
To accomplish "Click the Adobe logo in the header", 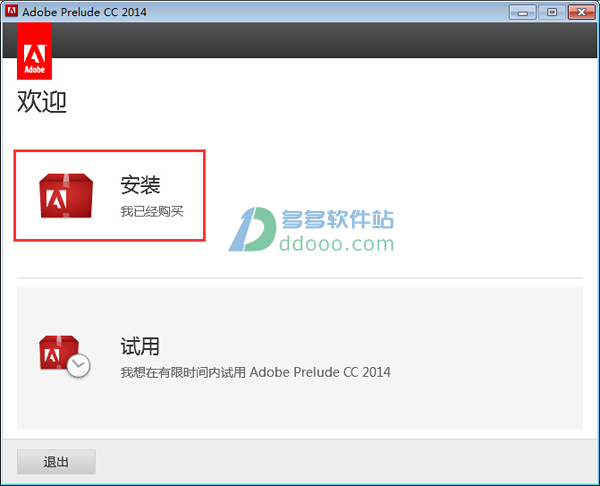I will 34,51.
